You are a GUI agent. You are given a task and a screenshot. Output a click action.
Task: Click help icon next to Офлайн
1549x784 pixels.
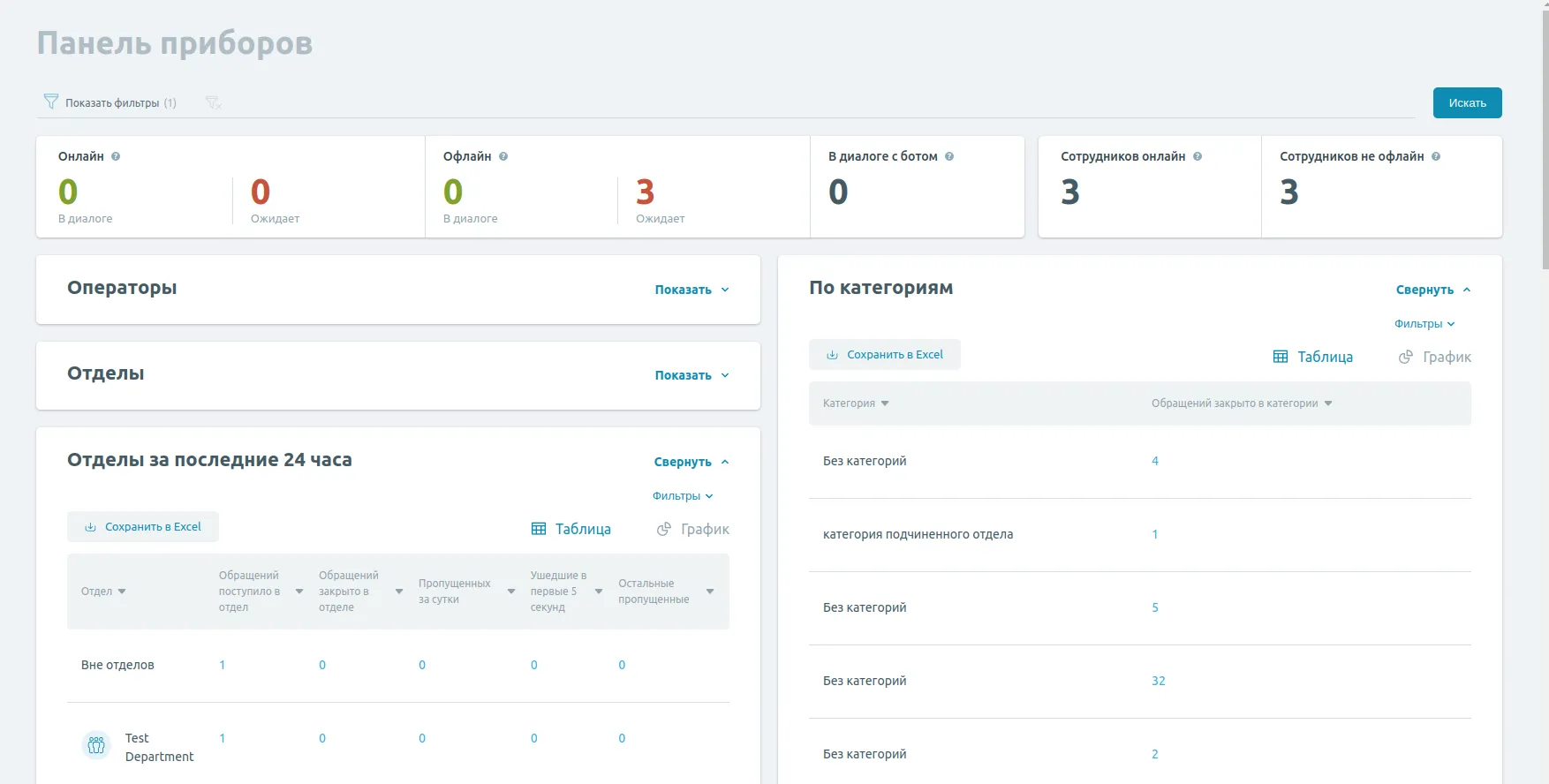pyautogui.click(x=503, y=156)
